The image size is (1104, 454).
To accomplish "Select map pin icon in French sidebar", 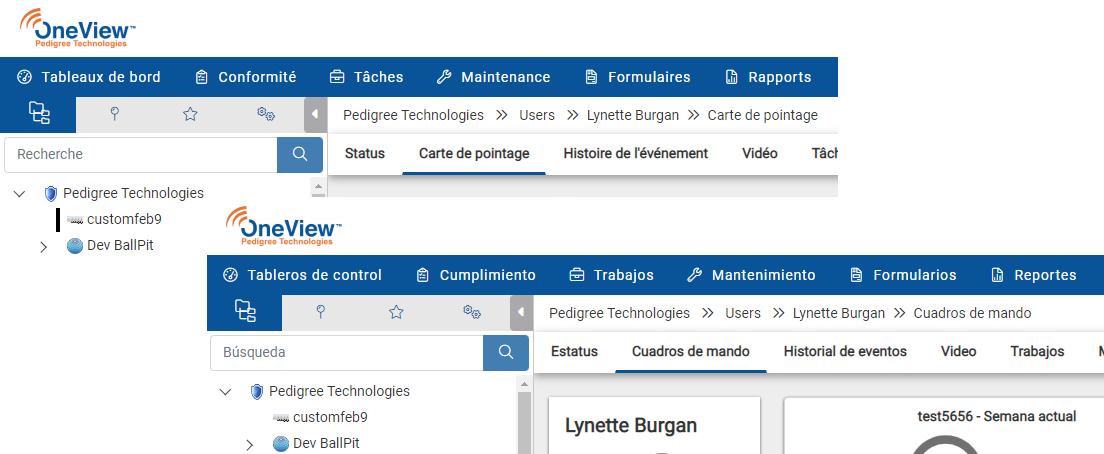I will click(x=115, y=114).
